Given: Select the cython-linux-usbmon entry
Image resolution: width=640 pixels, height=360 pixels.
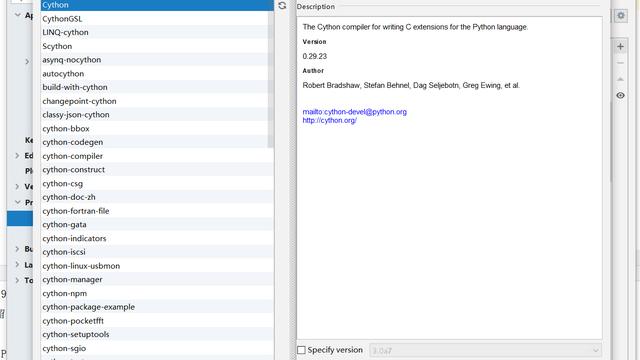Looking at the screenshot, I should 157,266.
